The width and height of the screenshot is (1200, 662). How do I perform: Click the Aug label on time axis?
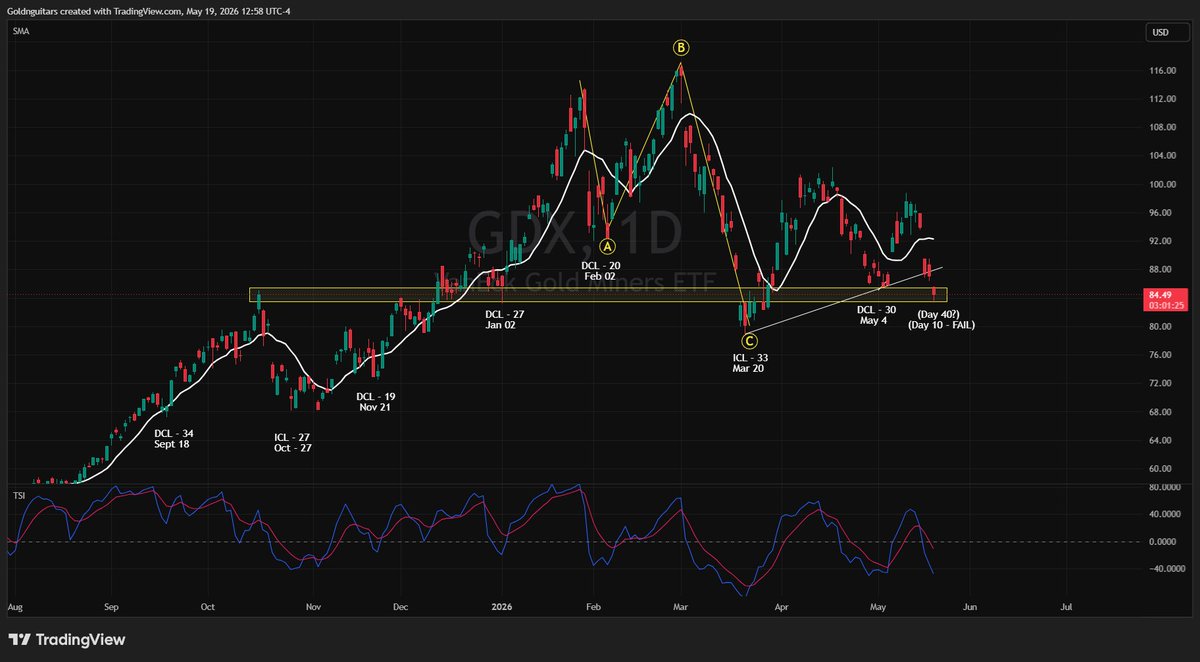click(14, 607)
